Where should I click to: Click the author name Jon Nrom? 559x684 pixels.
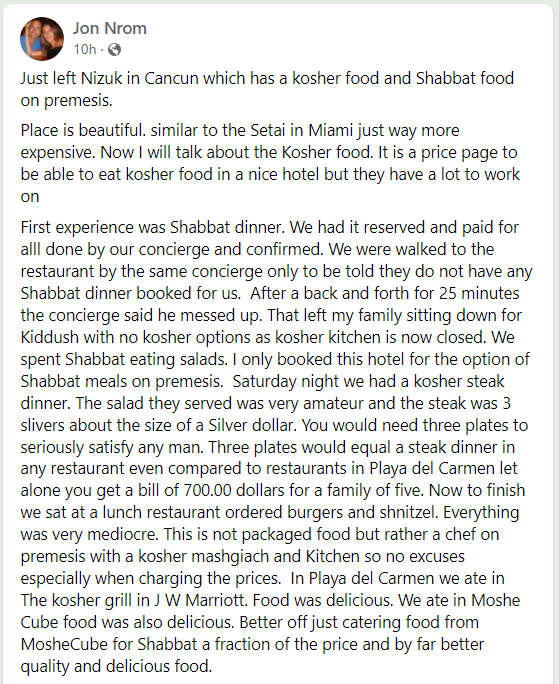click(110, 28)
